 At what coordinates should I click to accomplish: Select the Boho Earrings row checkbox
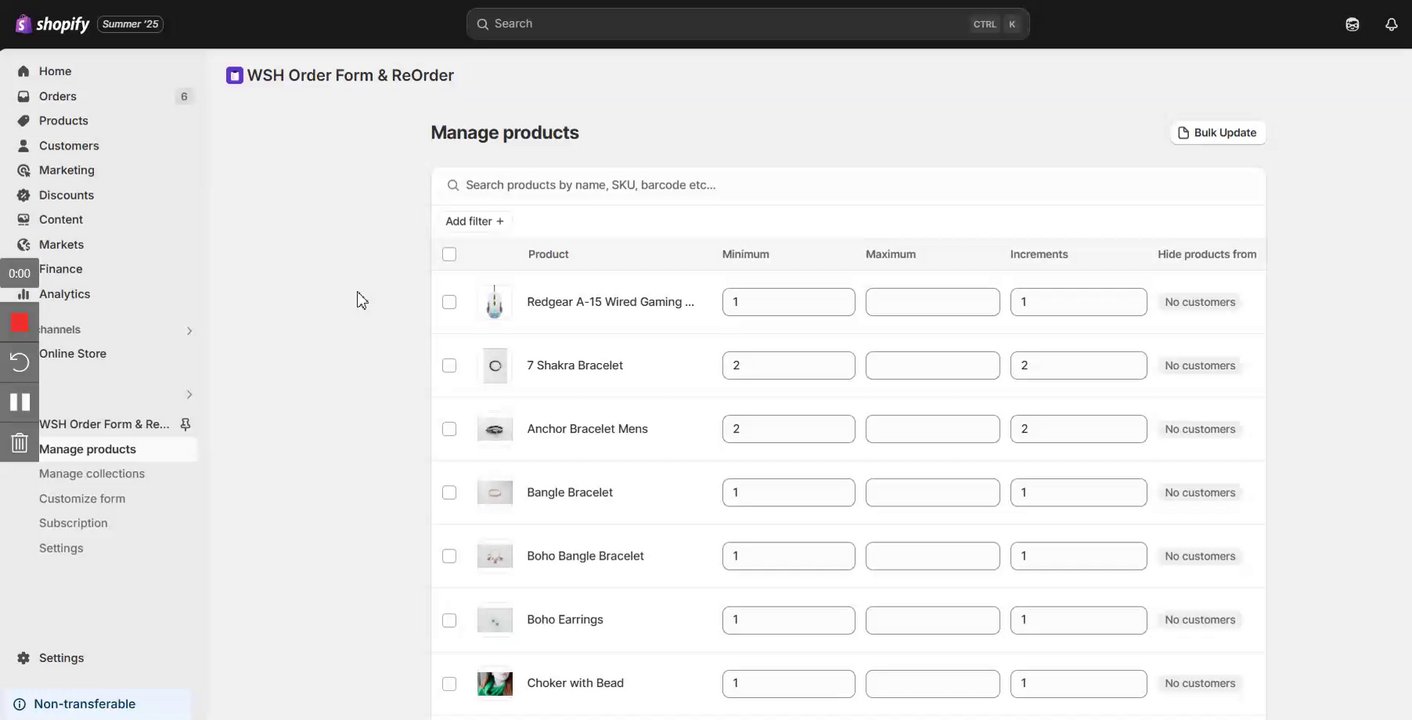(449, 620)
